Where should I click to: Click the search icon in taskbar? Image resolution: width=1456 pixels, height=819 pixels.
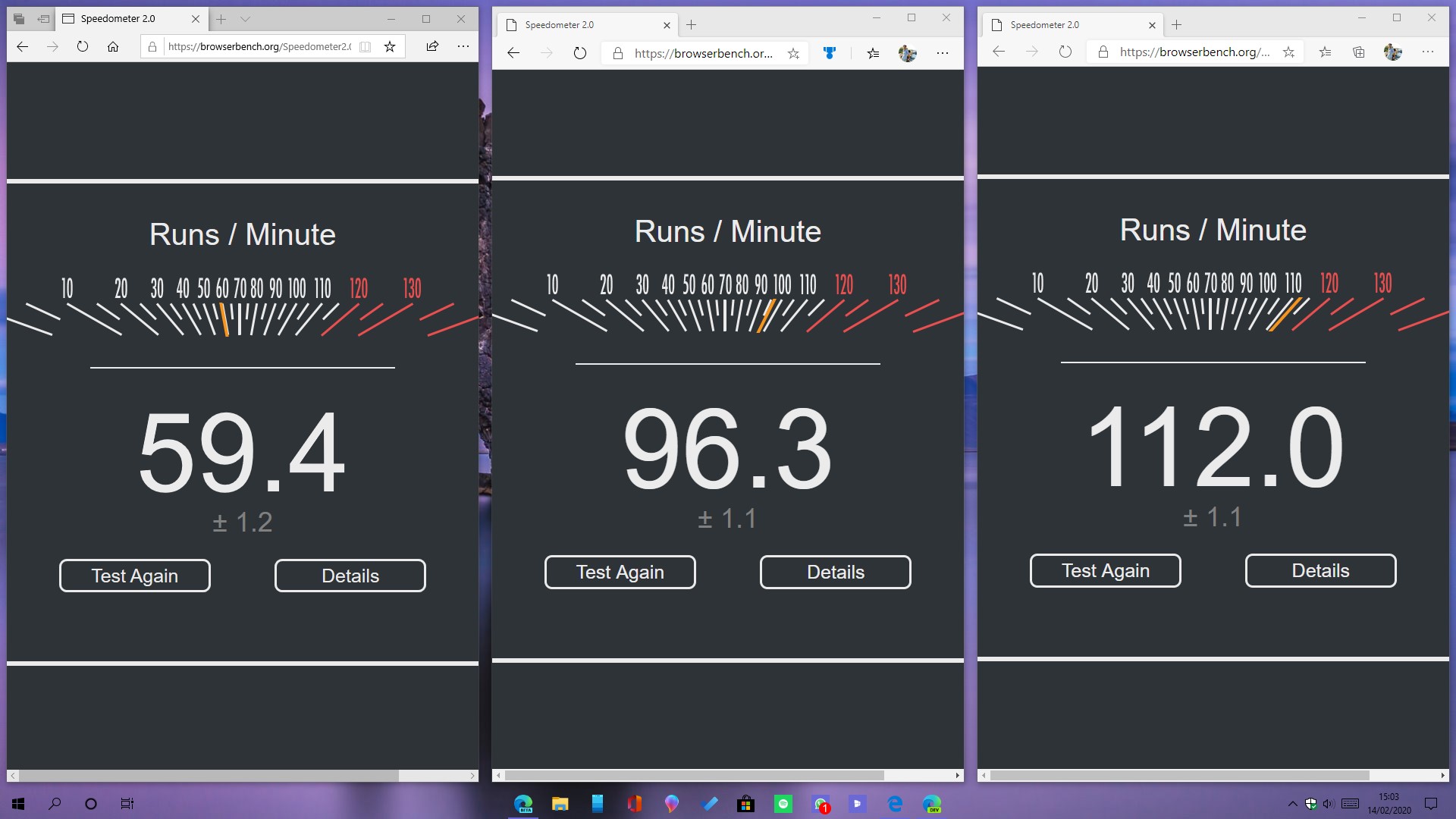[54, 803]
